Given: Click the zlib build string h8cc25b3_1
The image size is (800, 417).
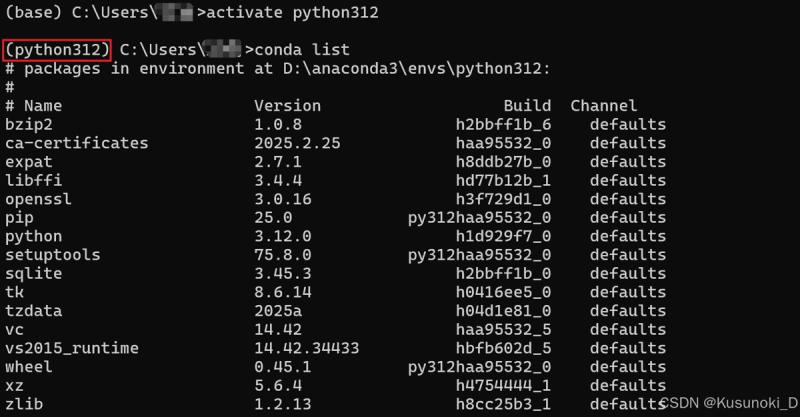Looking at the screenshot, I should point(504,404).
